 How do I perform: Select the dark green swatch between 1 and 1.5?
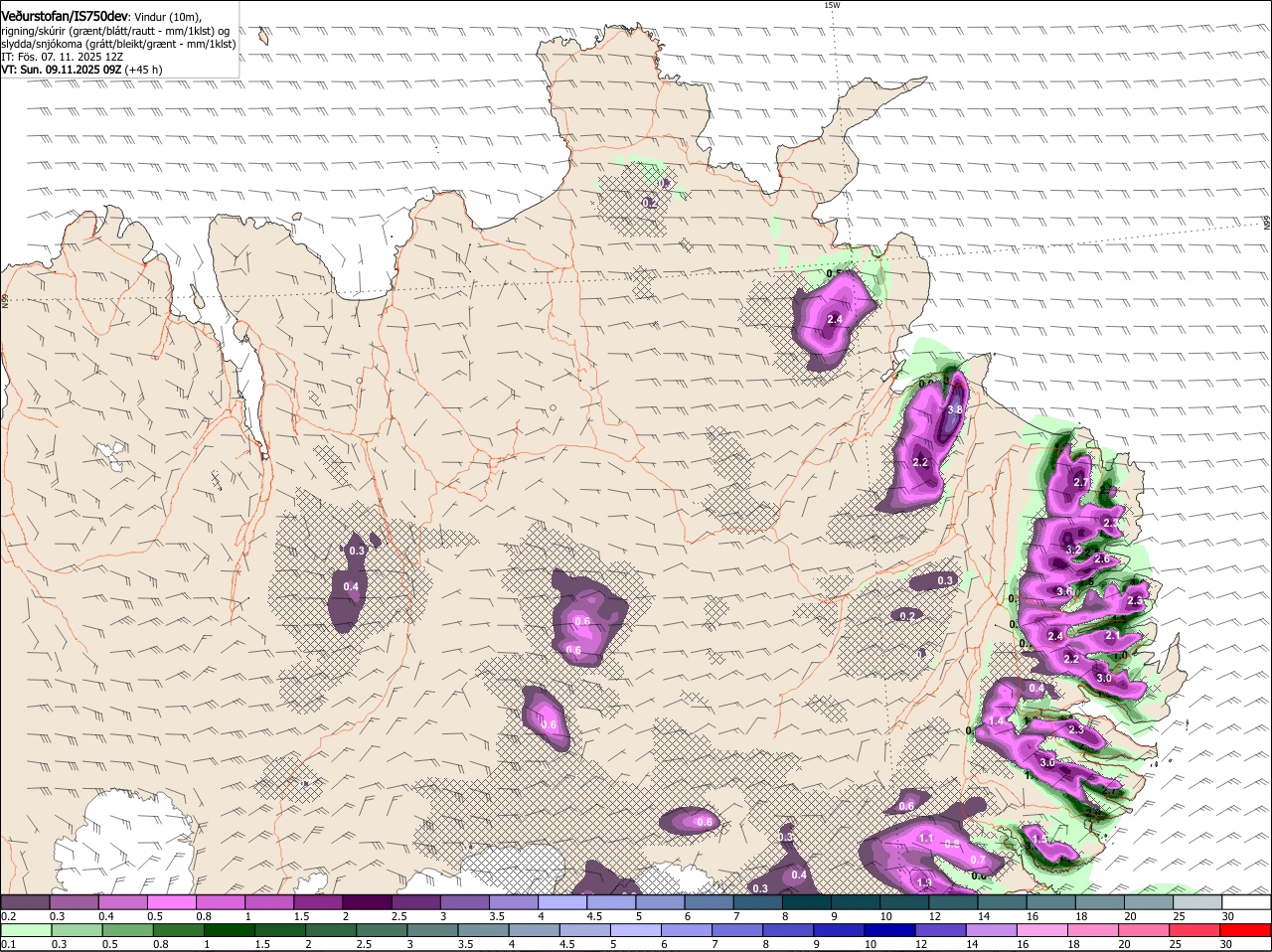pos(228,930)
